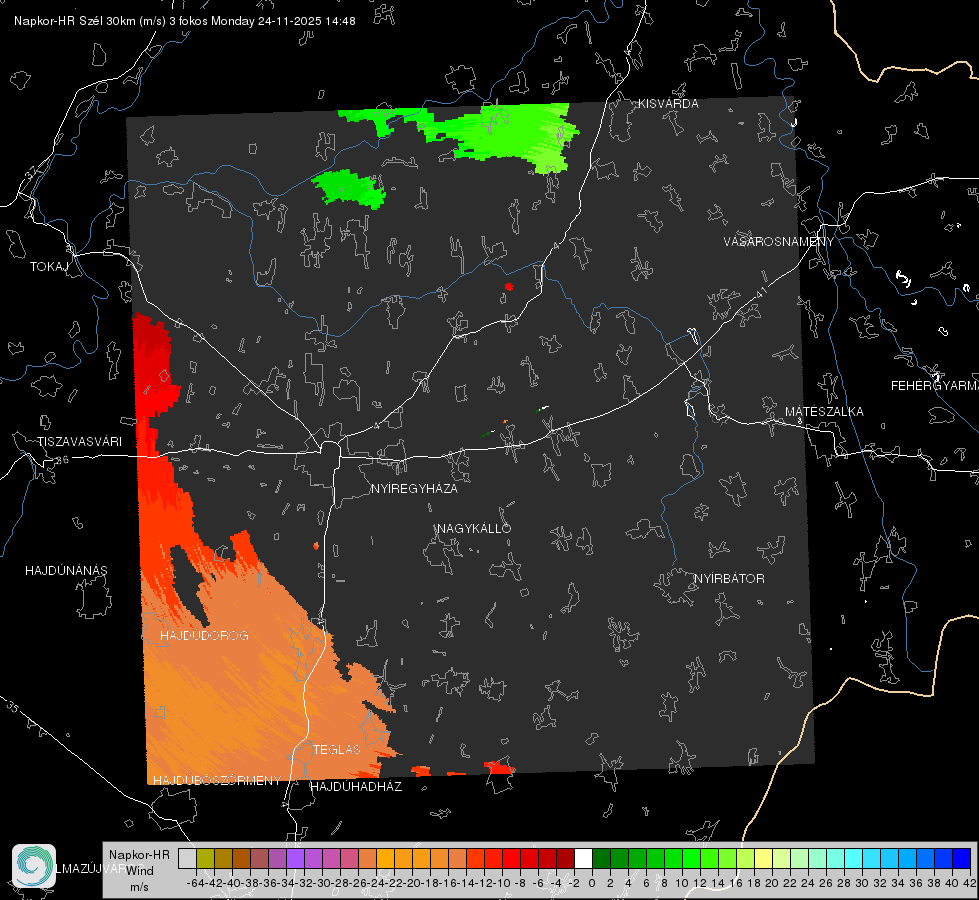The height and width of the screenshot is (900, 979).
Task: Click the '-64' legend value
Action: tap(196, 883)
